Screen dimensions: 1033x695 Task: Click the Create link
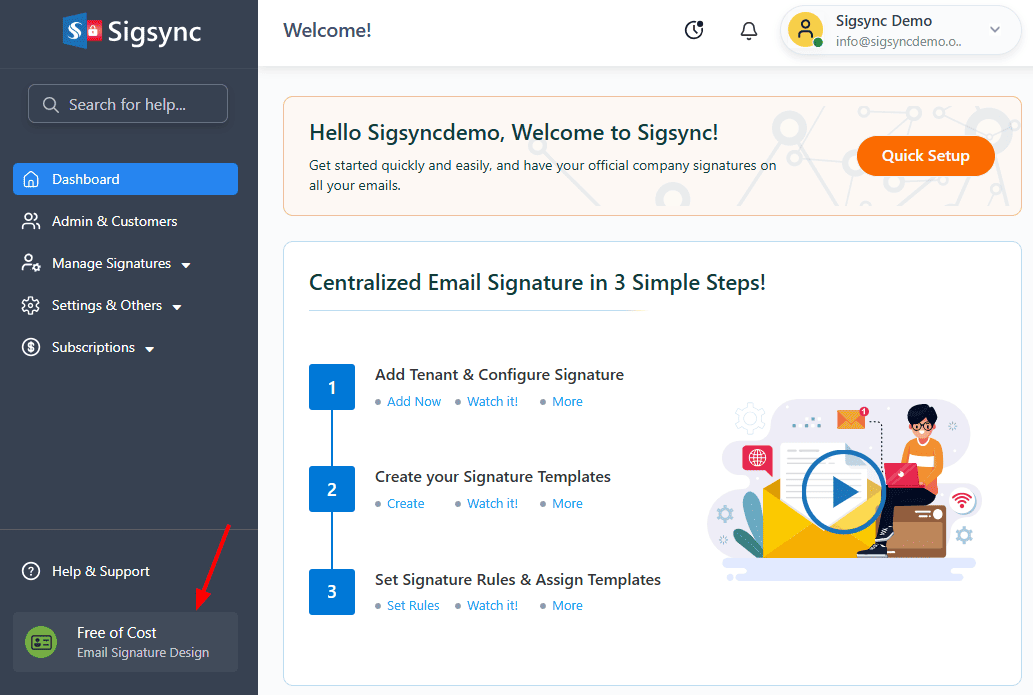(406, 504)
